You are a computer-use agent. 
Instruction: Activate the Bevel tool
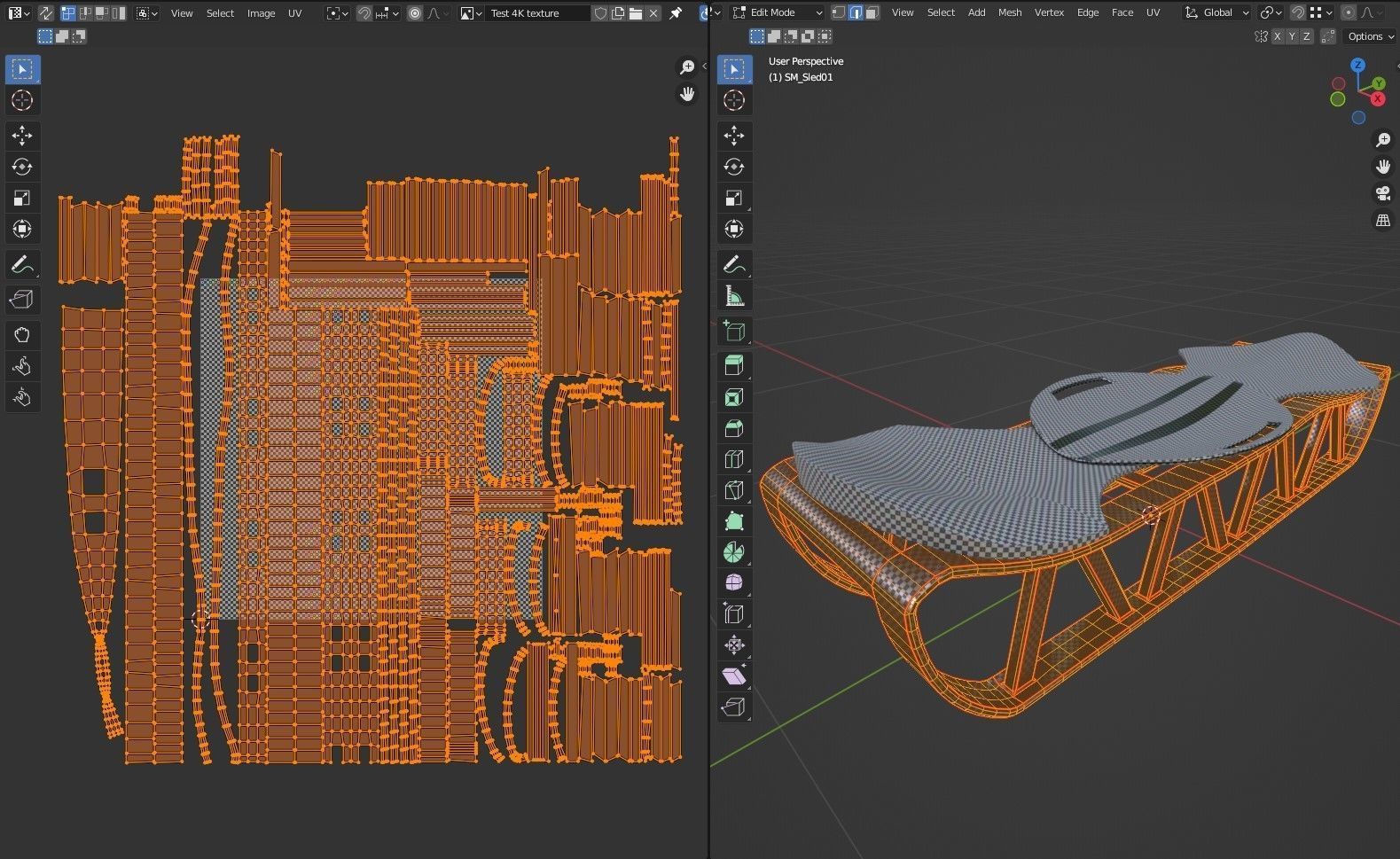tap(734, 428)
